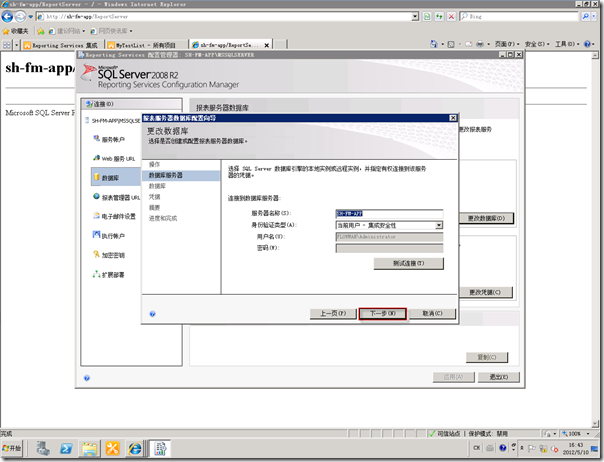Open the IE Quick Tabs grid icon
This screenshot has width=604, height=462.
tap(7, 45)
